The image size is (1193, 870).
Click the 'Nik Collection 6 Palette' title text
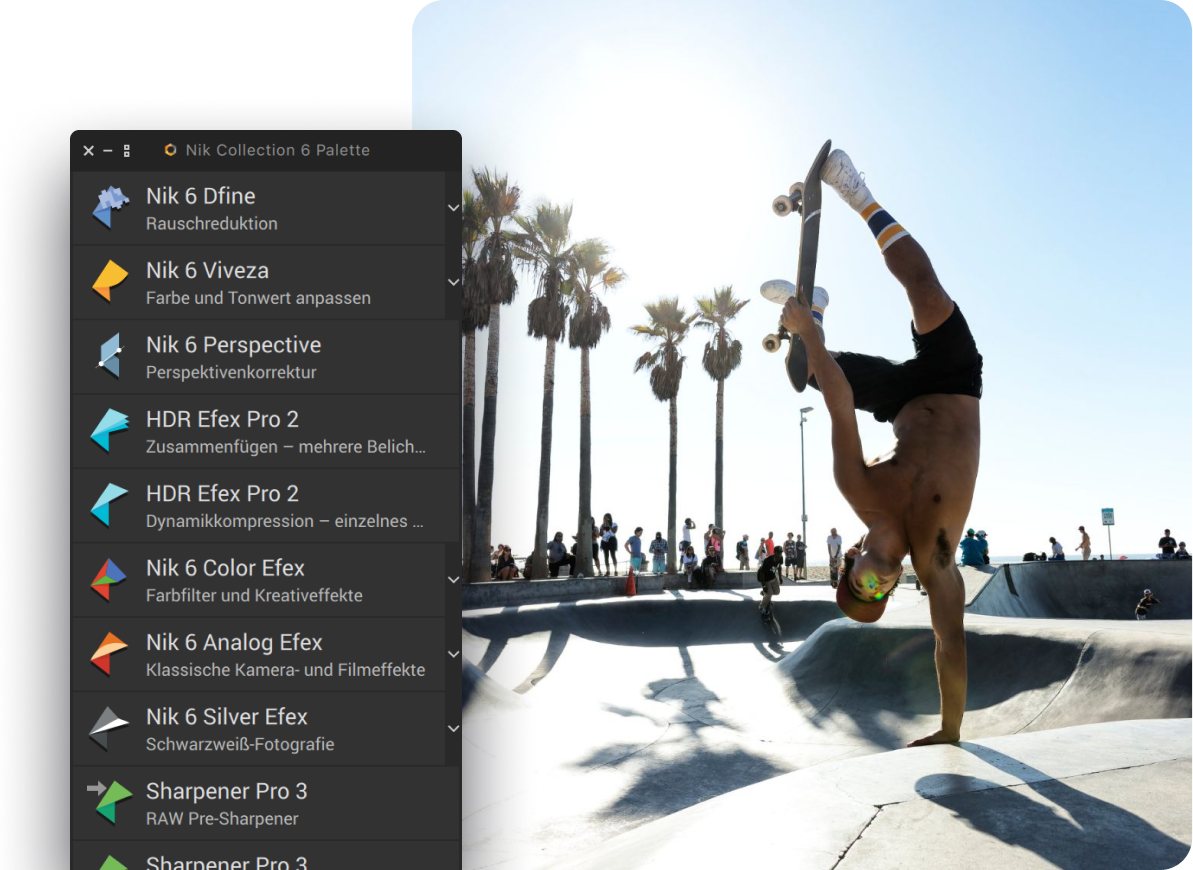tap(278, 150)
